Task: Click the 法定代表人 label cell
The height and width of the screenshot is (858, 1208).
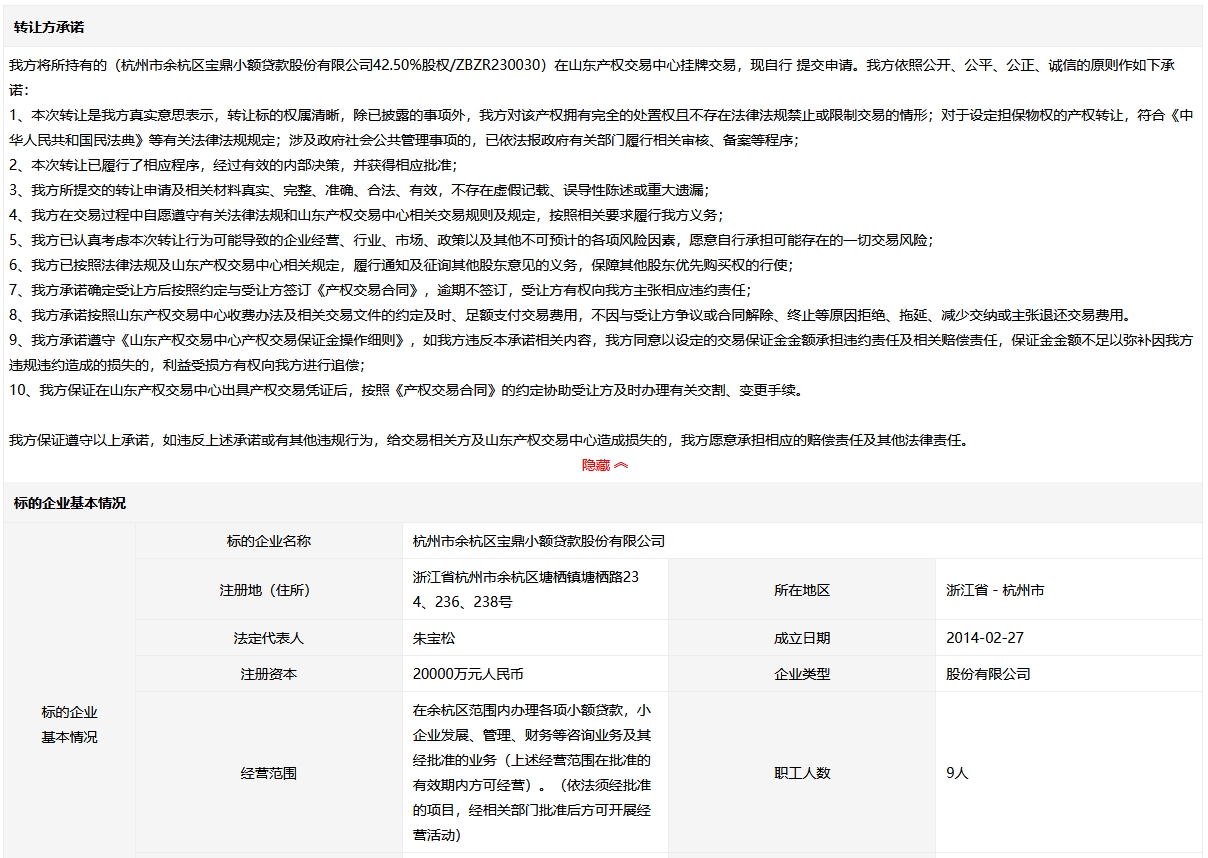Action: (269, 638)
